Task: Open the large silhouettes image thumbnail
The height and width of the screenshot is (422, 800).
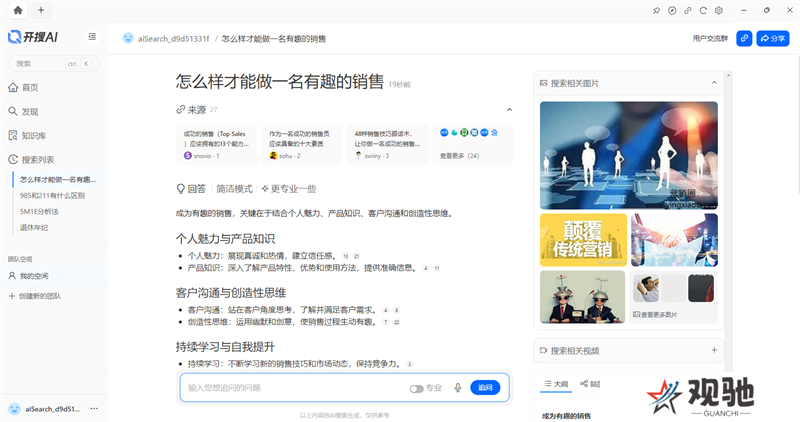Action: (629, 155)
